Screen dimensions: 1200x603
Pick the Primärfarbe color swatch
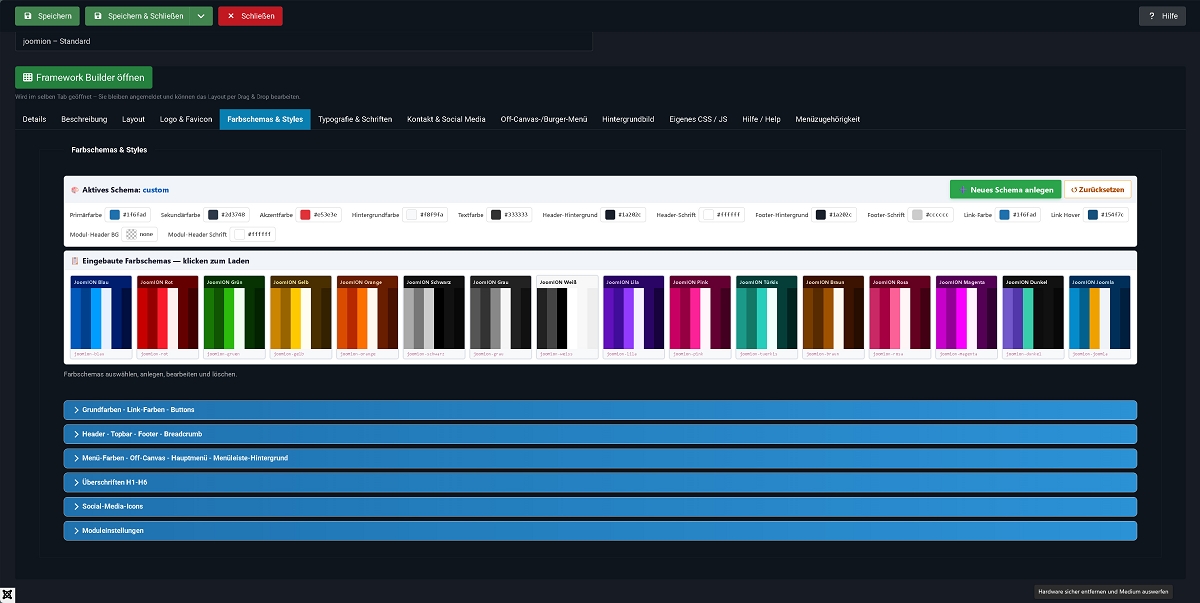(x=115, y=215)
